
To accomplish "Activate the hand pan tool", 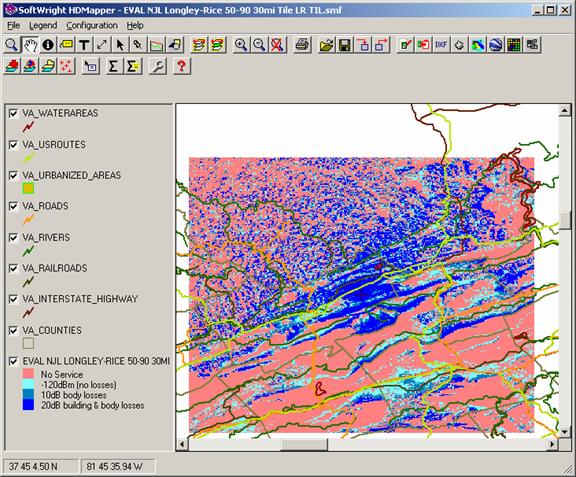I will point(30,45).
